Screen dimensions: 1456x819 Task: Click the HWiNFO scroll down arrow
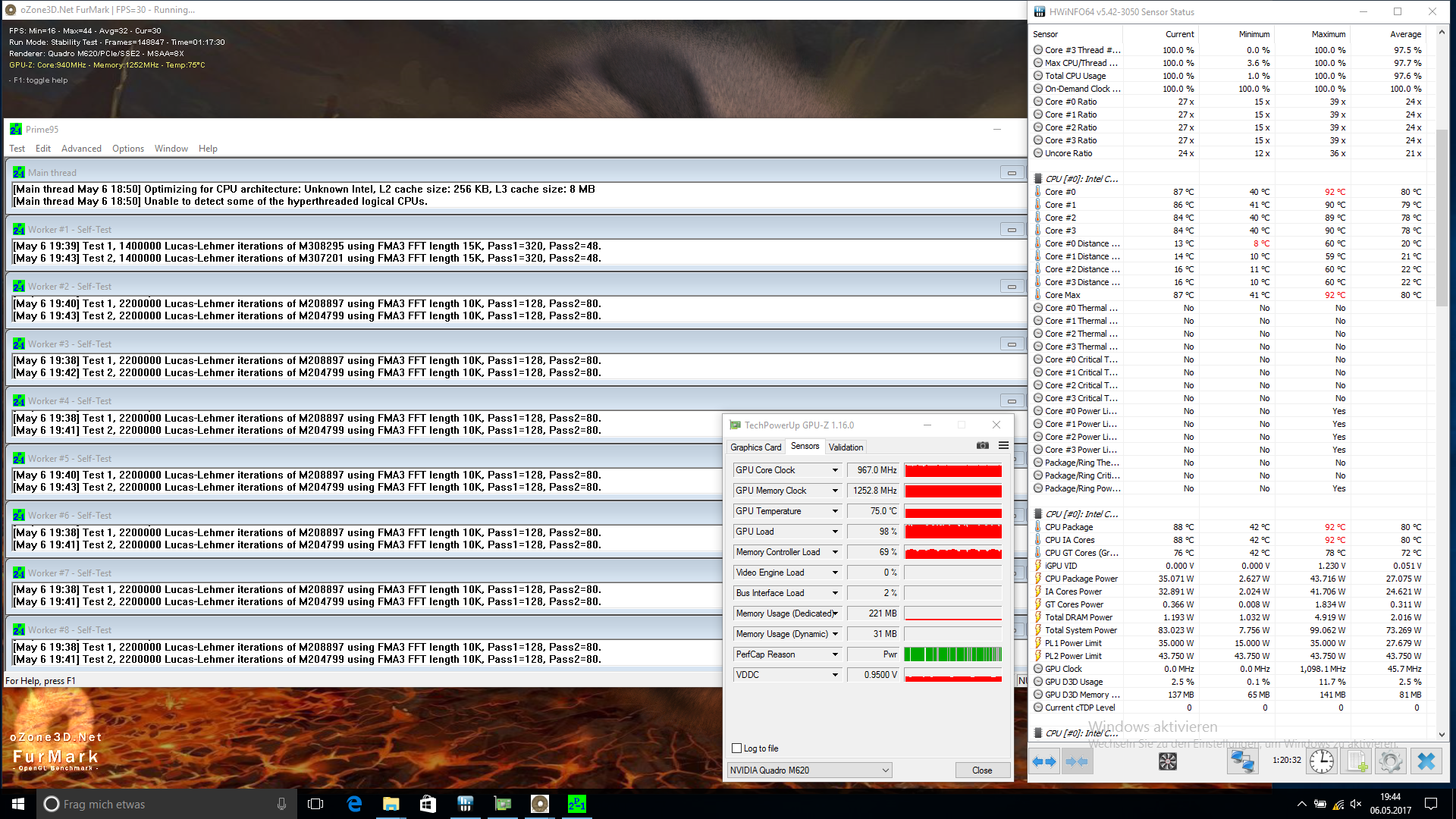pos(1442,734)
